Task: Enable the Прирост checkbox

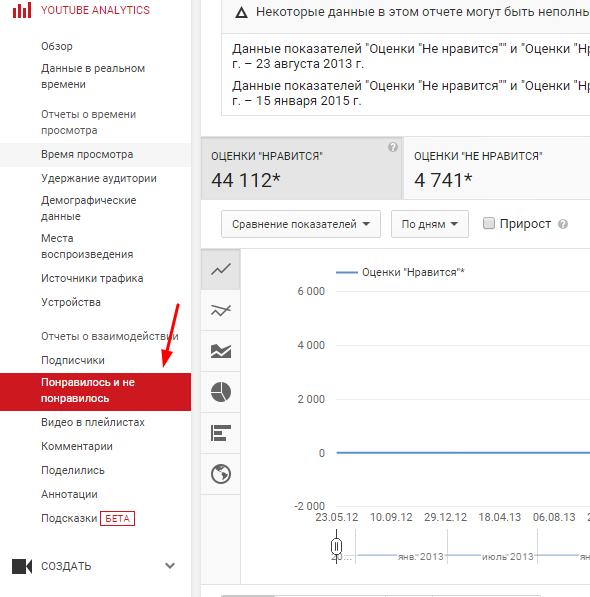Action: (x=489, y=223)
